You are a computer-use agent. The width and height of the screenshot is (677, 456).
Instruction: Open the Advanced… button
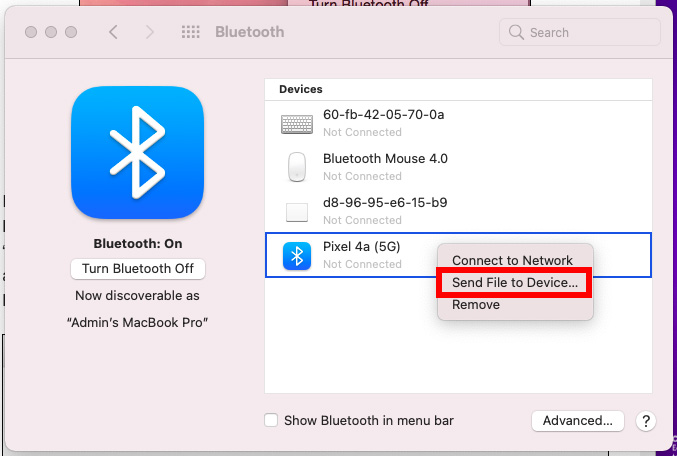(x=578, y=421)
